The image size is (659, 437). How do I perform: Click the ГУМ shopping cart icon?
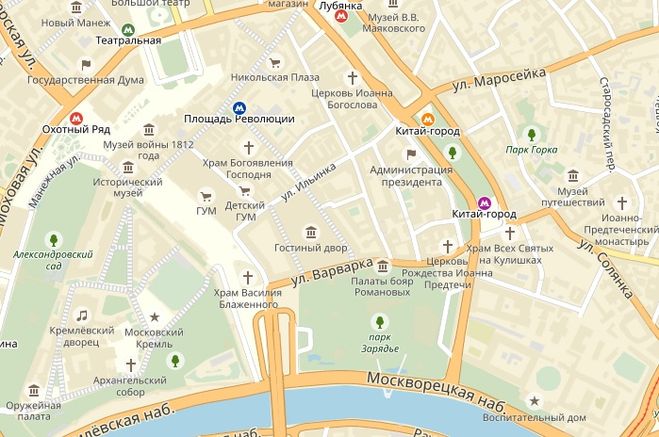pyautogui.click(x=206, y=196)
